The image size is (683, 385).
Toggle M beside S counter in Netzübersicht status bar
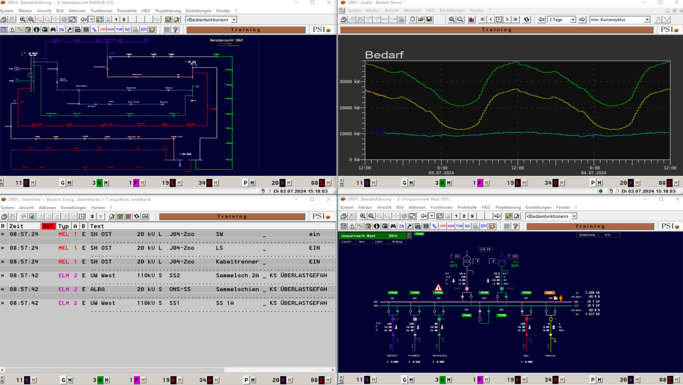[x=33, y=182]
